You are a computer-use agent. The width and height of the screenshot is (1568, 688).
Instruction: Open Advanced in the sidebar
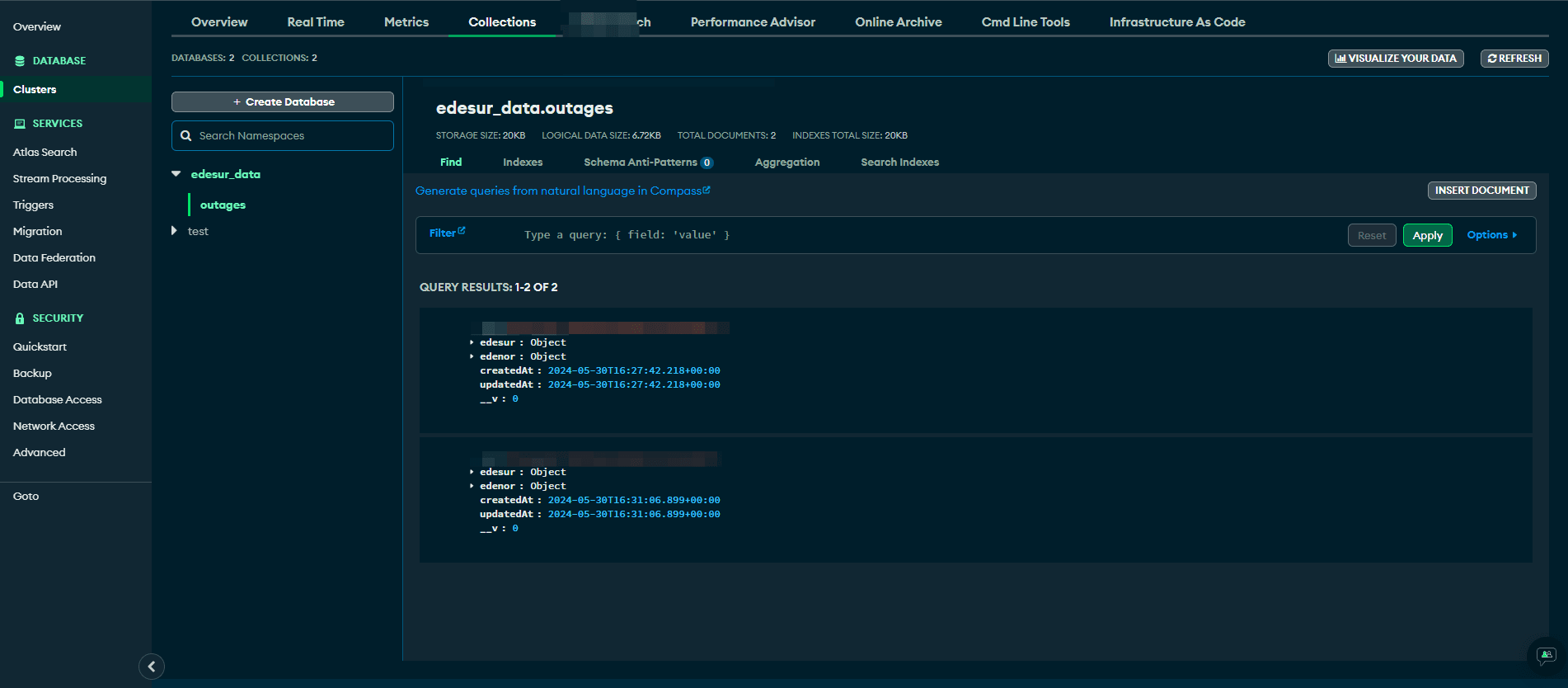pos(40,453)
